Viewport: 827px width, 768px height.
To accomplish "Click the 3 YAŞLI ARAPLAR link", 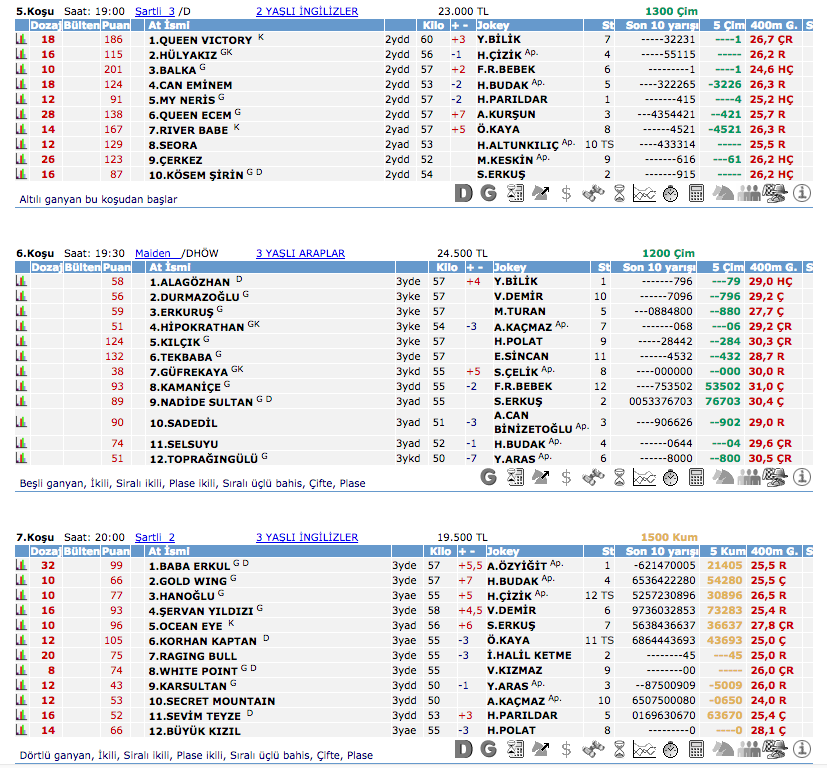I will 299,253.
